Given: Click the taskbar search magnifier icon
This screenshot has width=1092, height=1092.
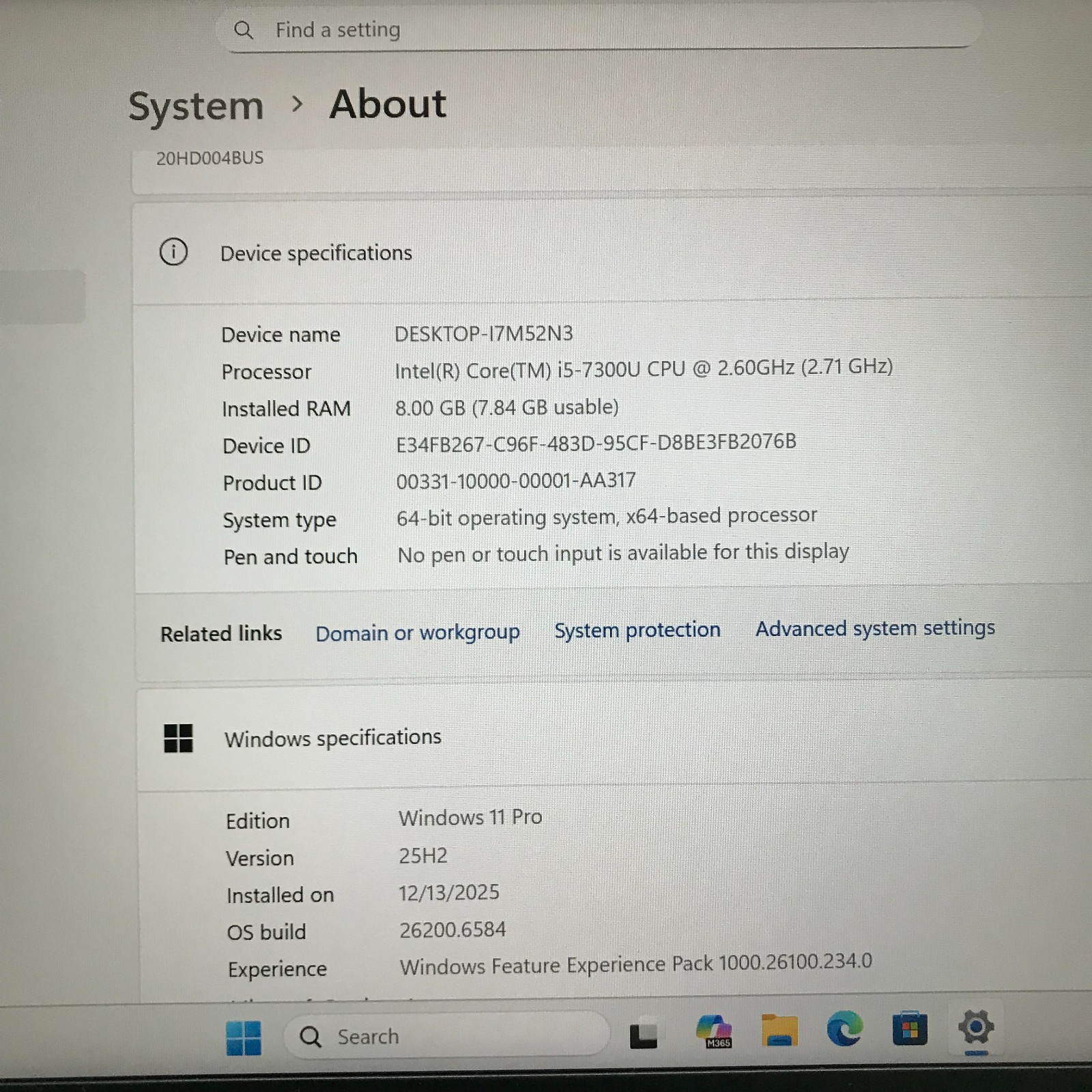Looking at the screenshot, I should click(x=311, y=1037).
